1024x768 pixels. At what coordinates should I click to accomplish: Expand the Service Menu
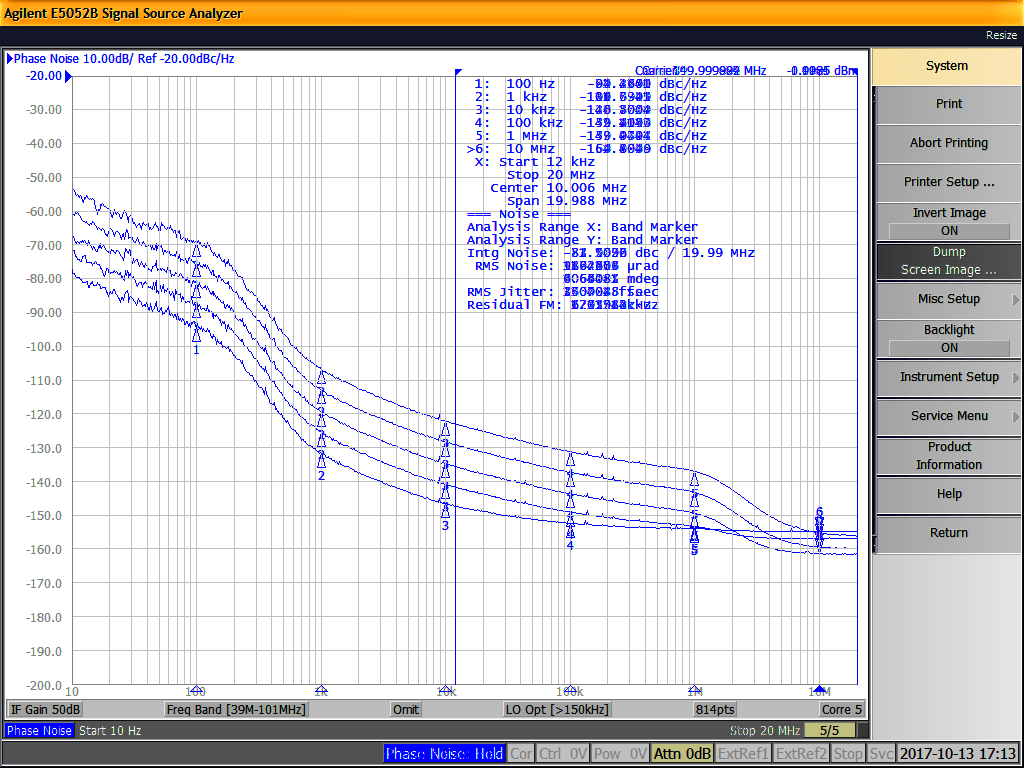click(x=946, y=416)
